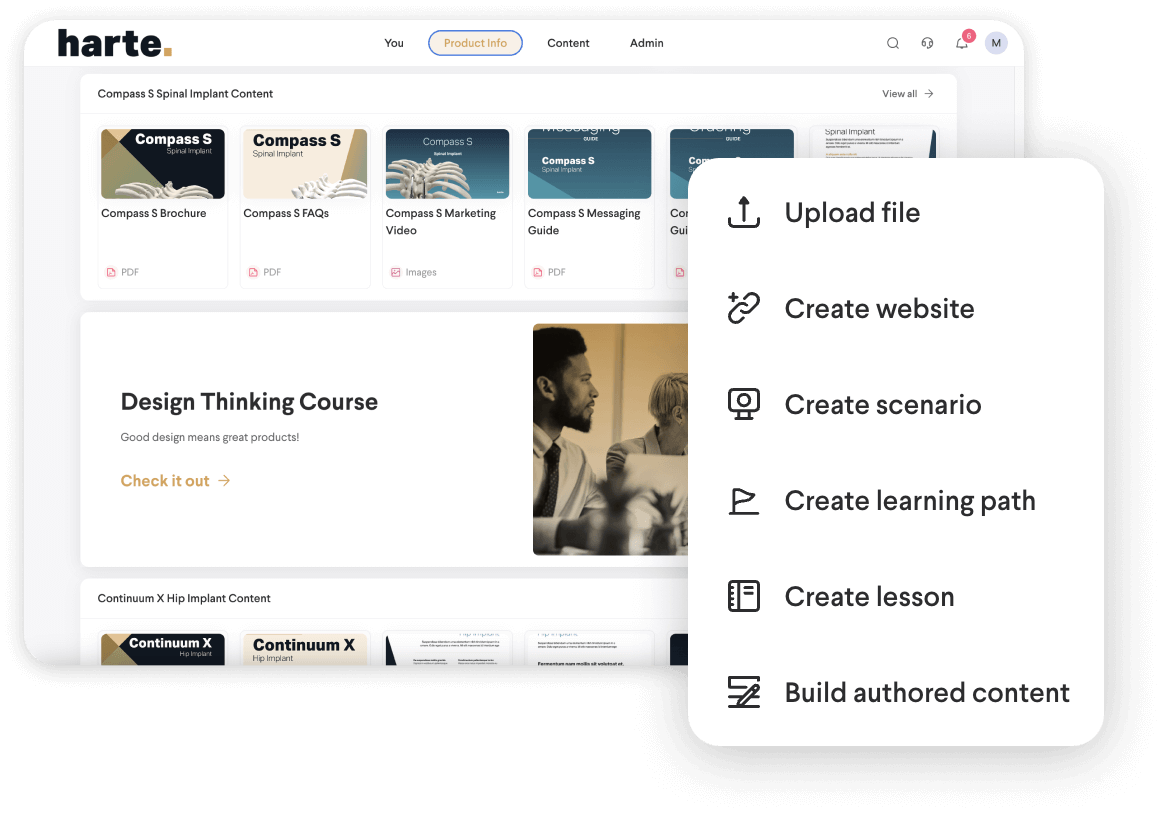Switch to the You tab
This screenshot has width=1168, height=818.
coord(394,43)
